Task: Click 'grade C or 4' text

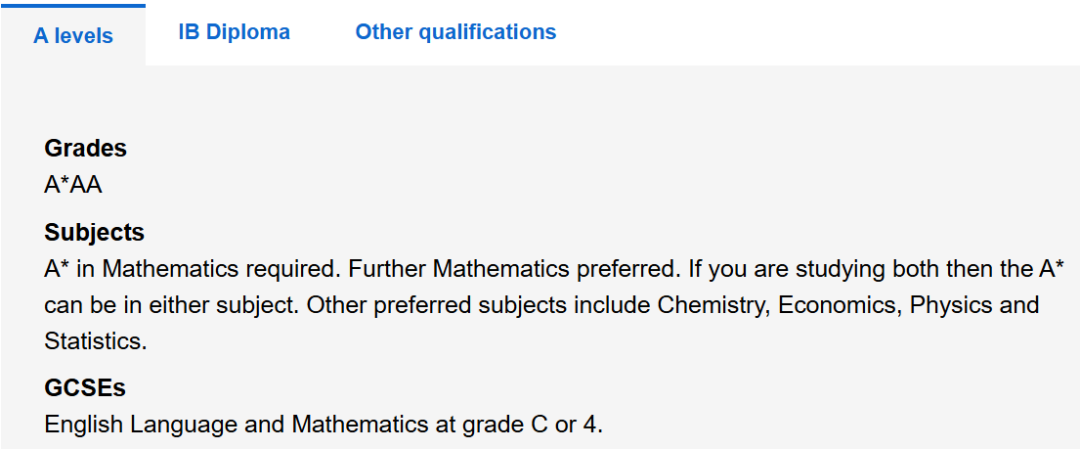Action: point(538,425)
